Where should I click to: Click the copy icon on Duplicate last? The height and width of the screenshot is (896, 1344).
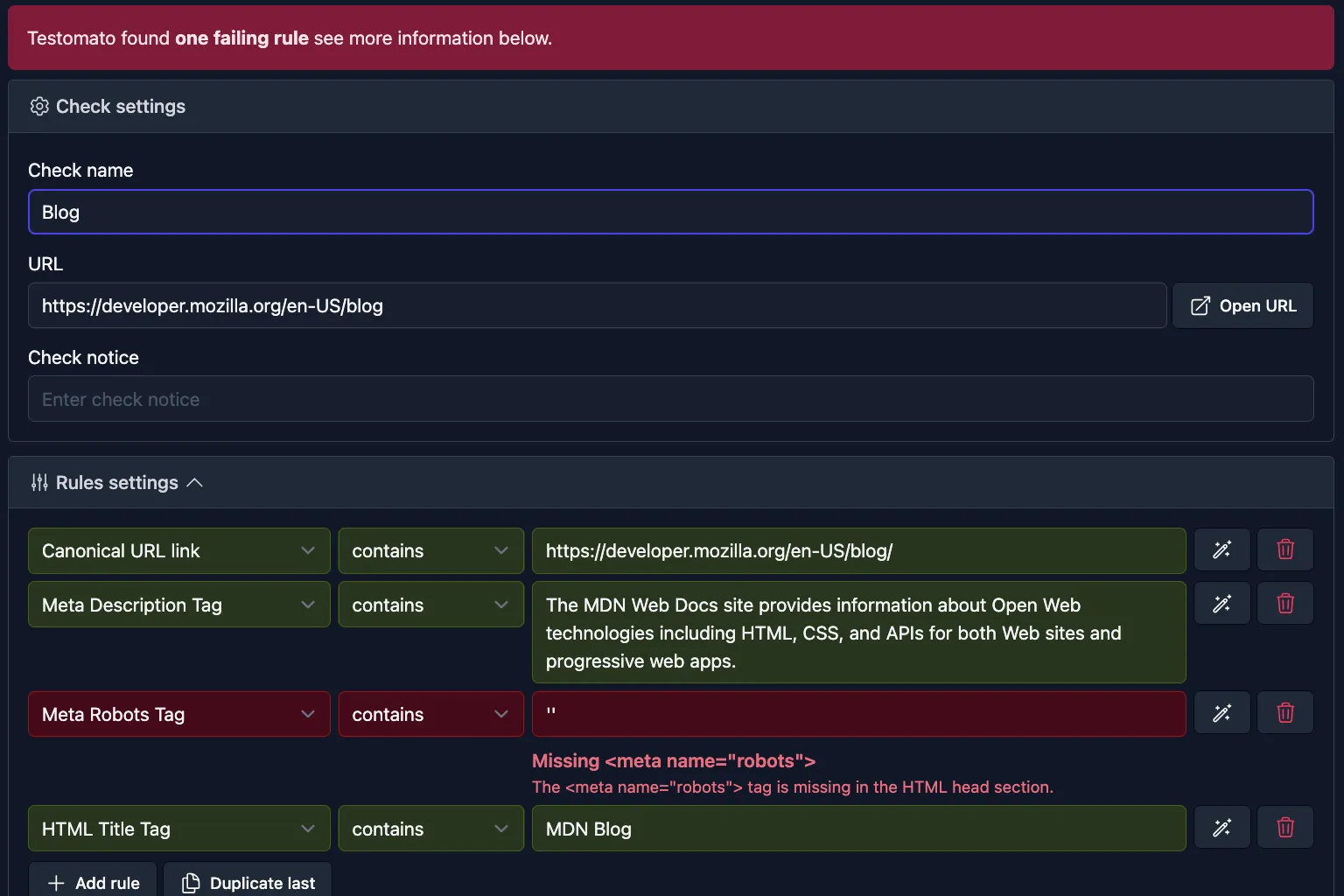(189, 883)
